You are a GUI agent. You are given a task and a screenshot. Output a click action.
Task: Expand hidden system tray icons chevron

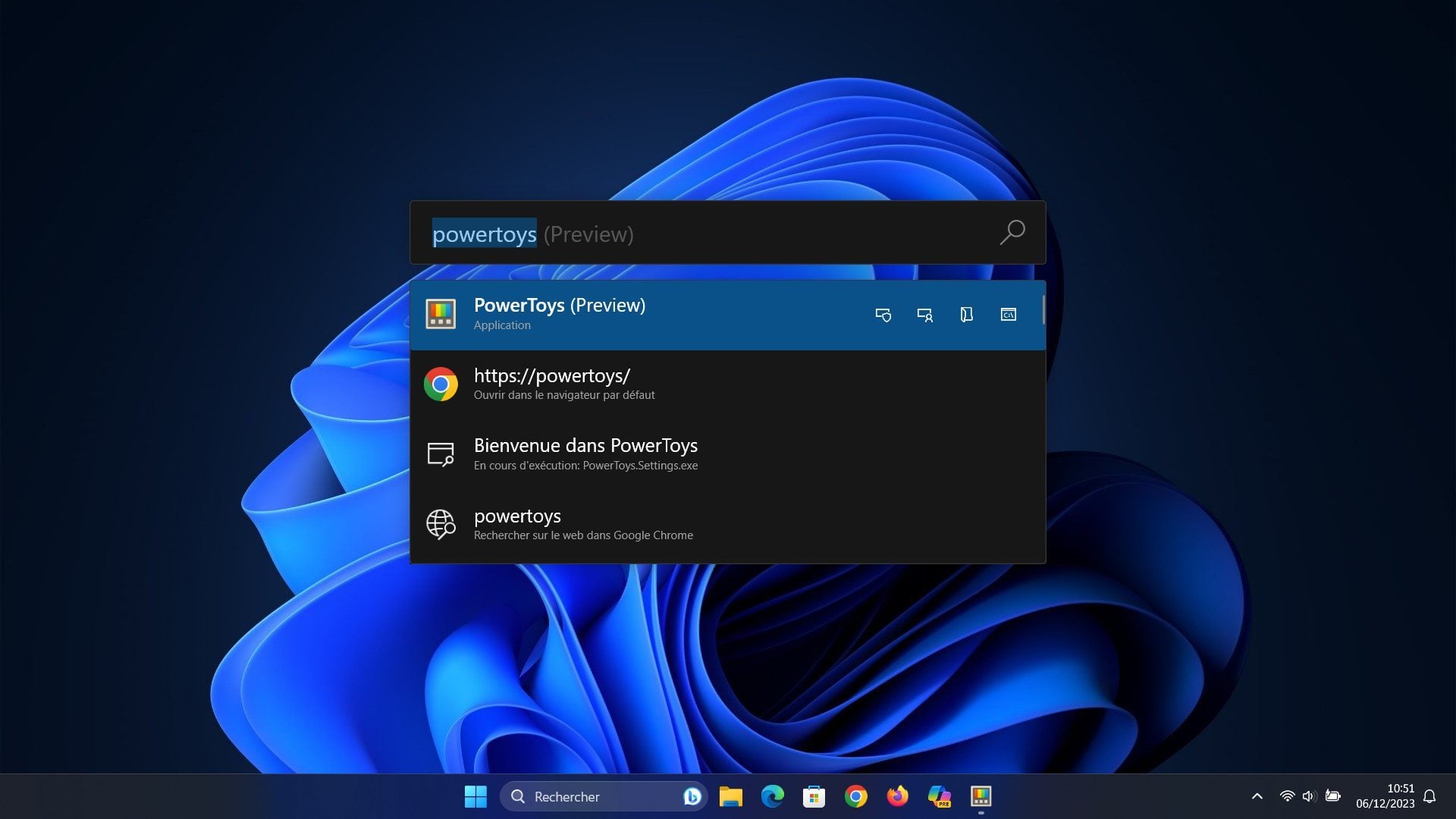pos(1257,796)
